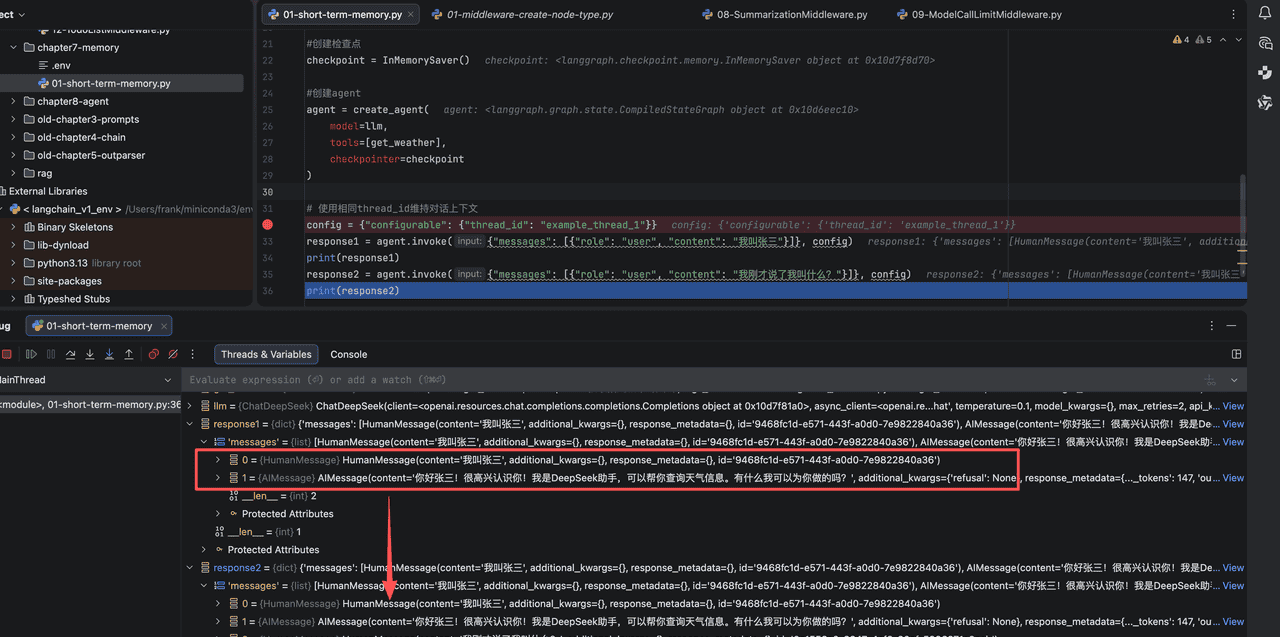Screen dimensions: 1280x637
Task: Open more debug options with the kebab icon
Action: 193,355
